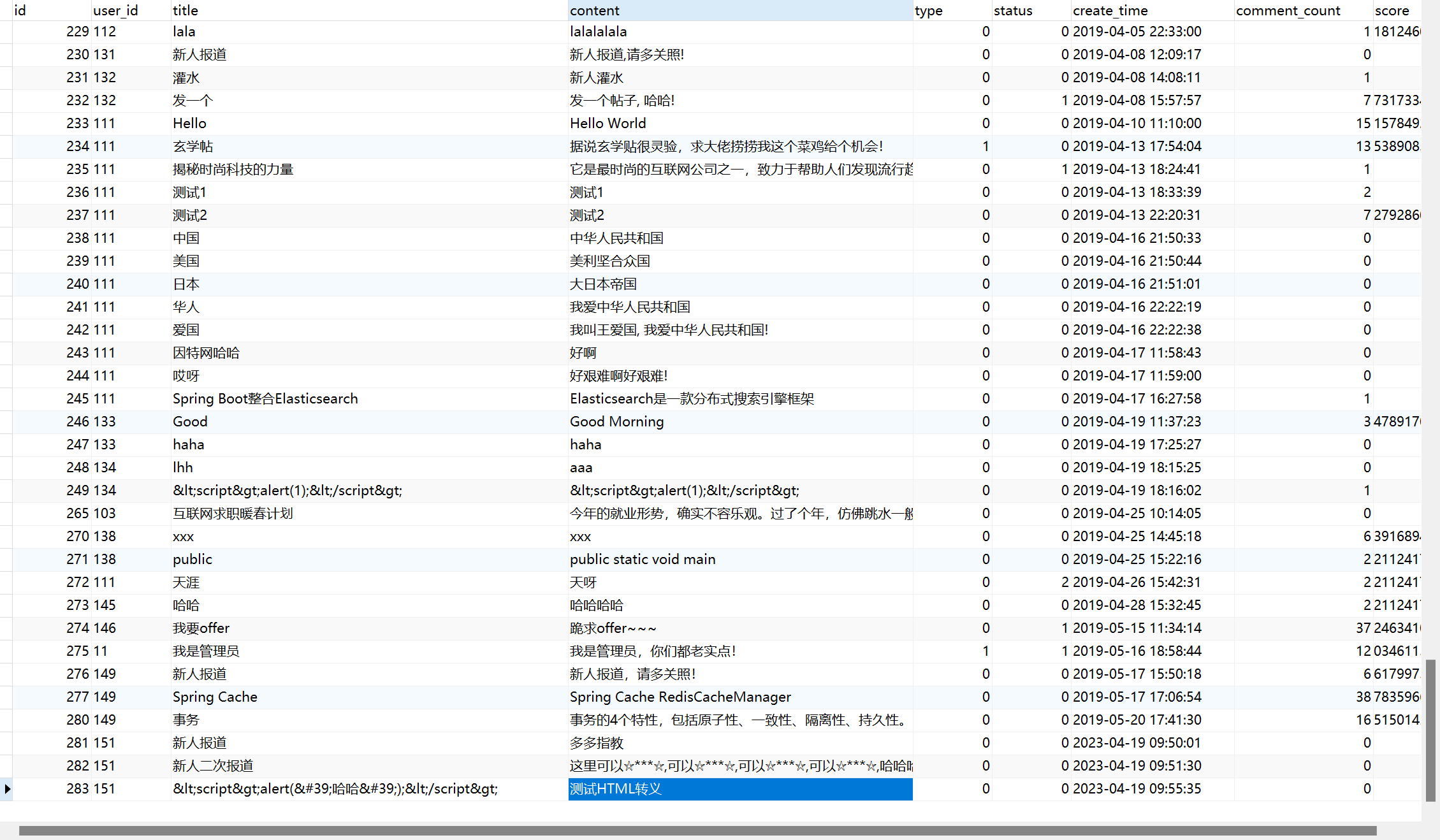The width and height of the screenshot is (1440, 840).
Task: Select content cell '我爱中华人民共和国'
Action: (740, 307)
